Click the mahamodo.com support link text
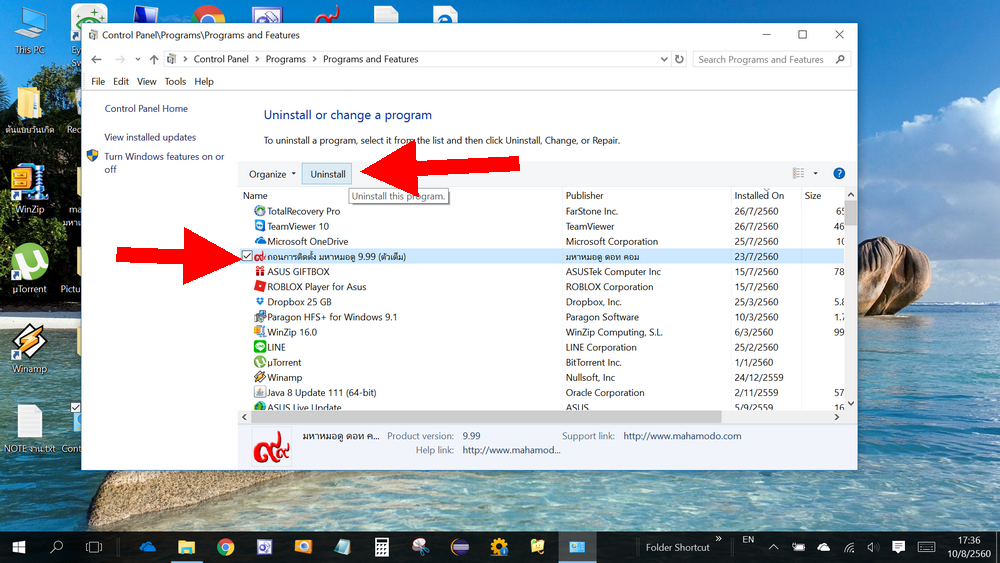 pos(682,436)
